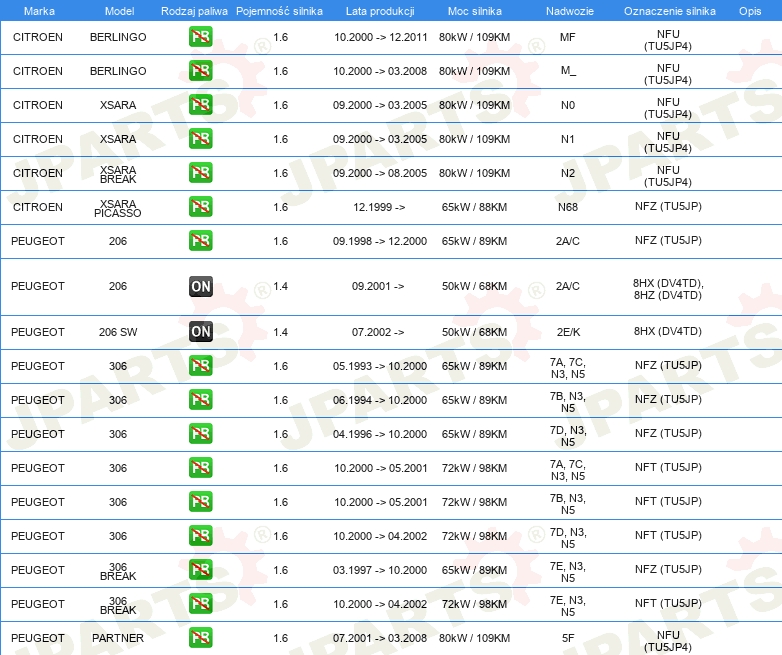Viewport: 782px width, 655px height.
Task: Click body code N2
Action: 568,173
